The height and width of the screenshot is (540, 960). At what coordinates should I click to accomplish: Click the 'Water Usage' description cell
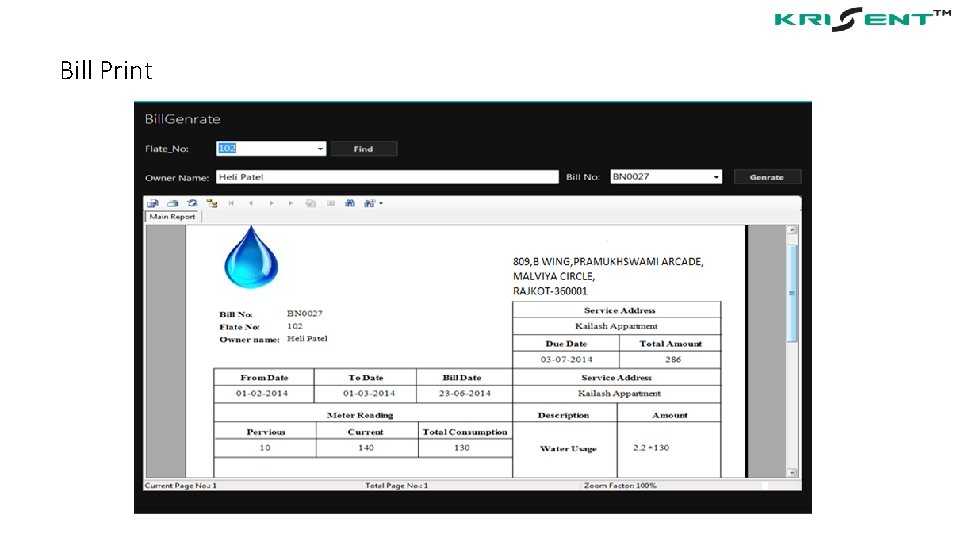pos(568,449)
